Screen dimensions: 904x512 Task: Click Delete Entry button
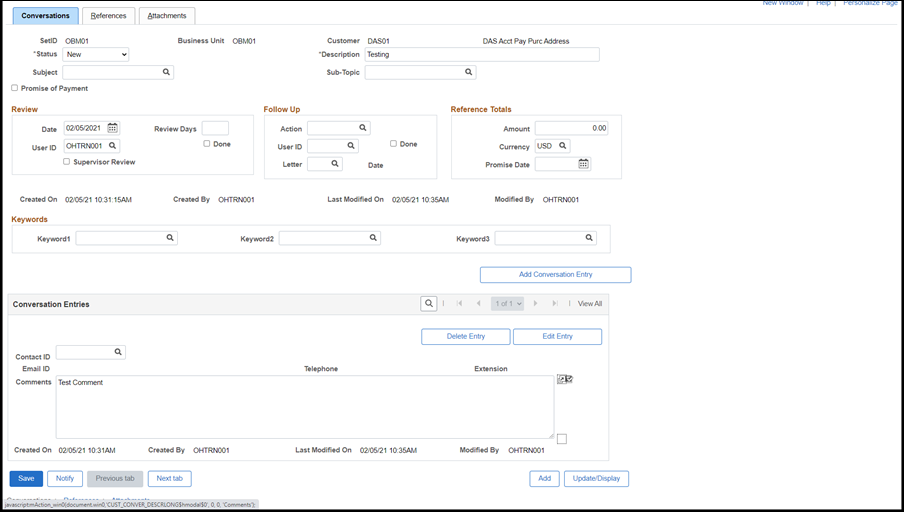[466, 336]
